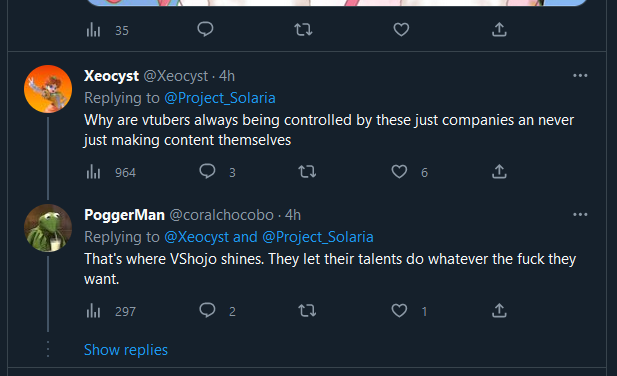Share PoggerMan's tweet with the share icon

click(499, 311)
